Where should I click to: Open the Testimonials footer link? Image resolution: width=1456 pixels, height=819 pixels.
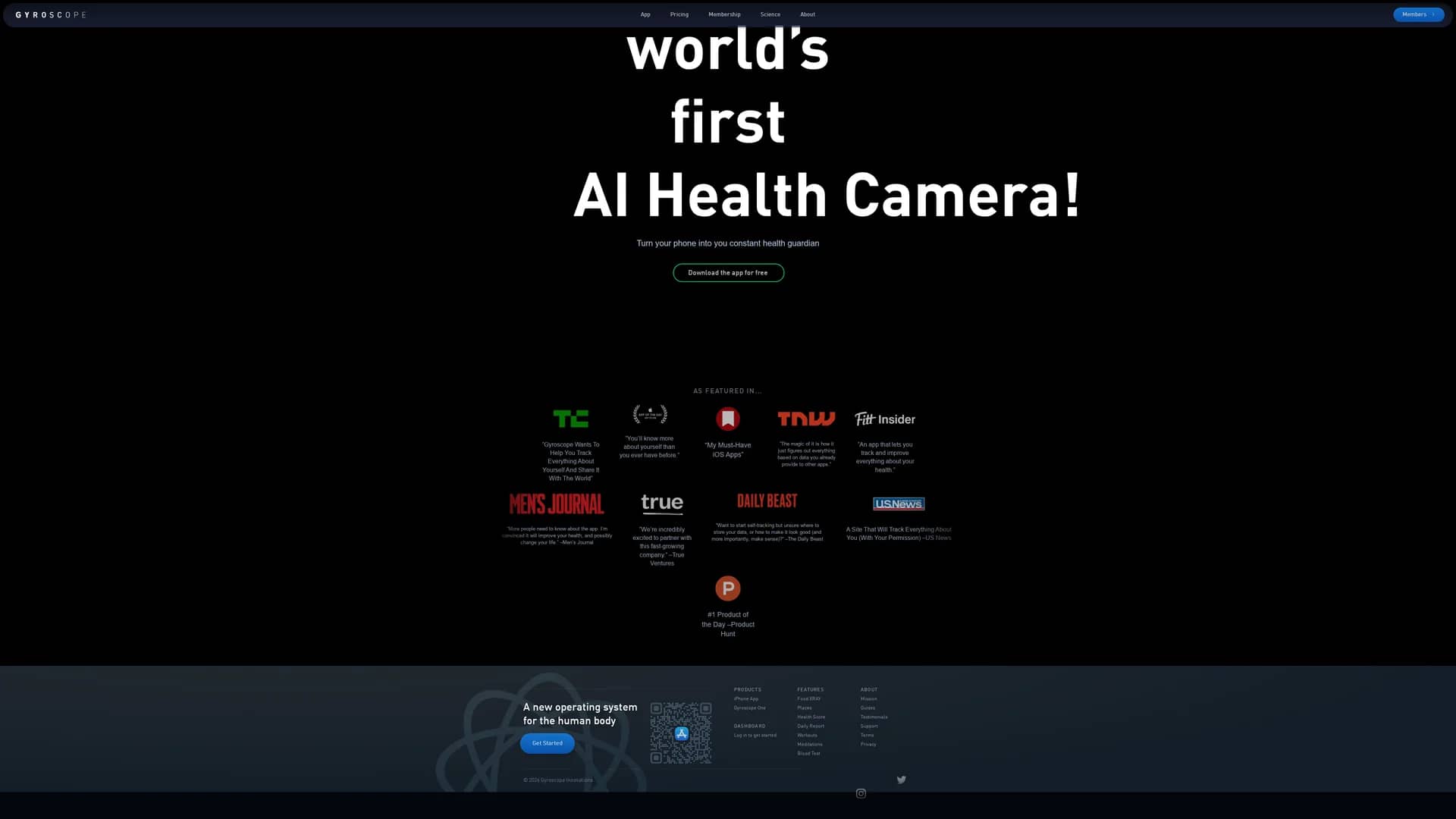874,717
